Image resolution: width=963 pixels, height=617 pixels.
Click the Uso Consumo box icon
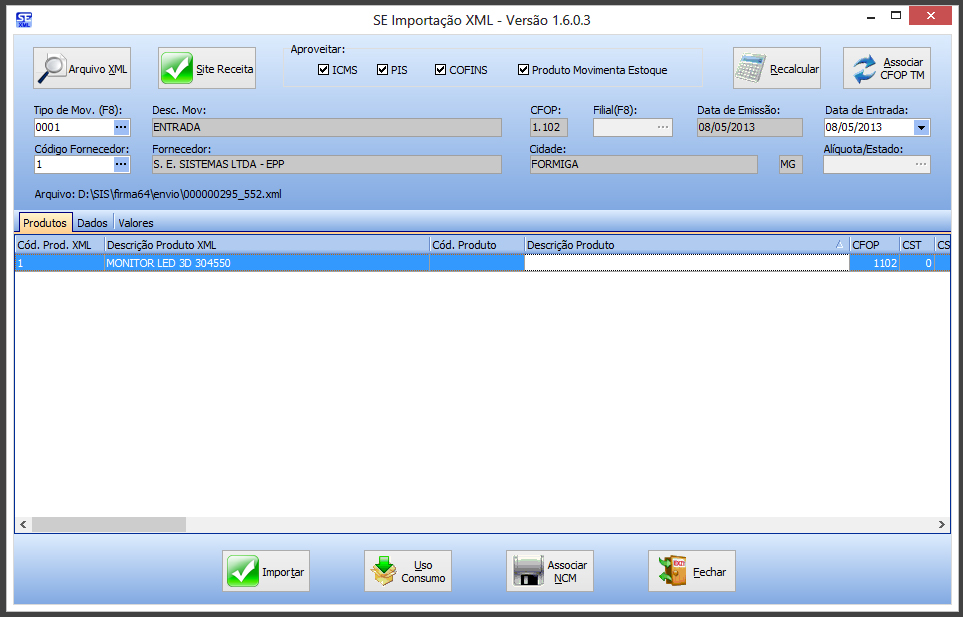click(384, 572)
